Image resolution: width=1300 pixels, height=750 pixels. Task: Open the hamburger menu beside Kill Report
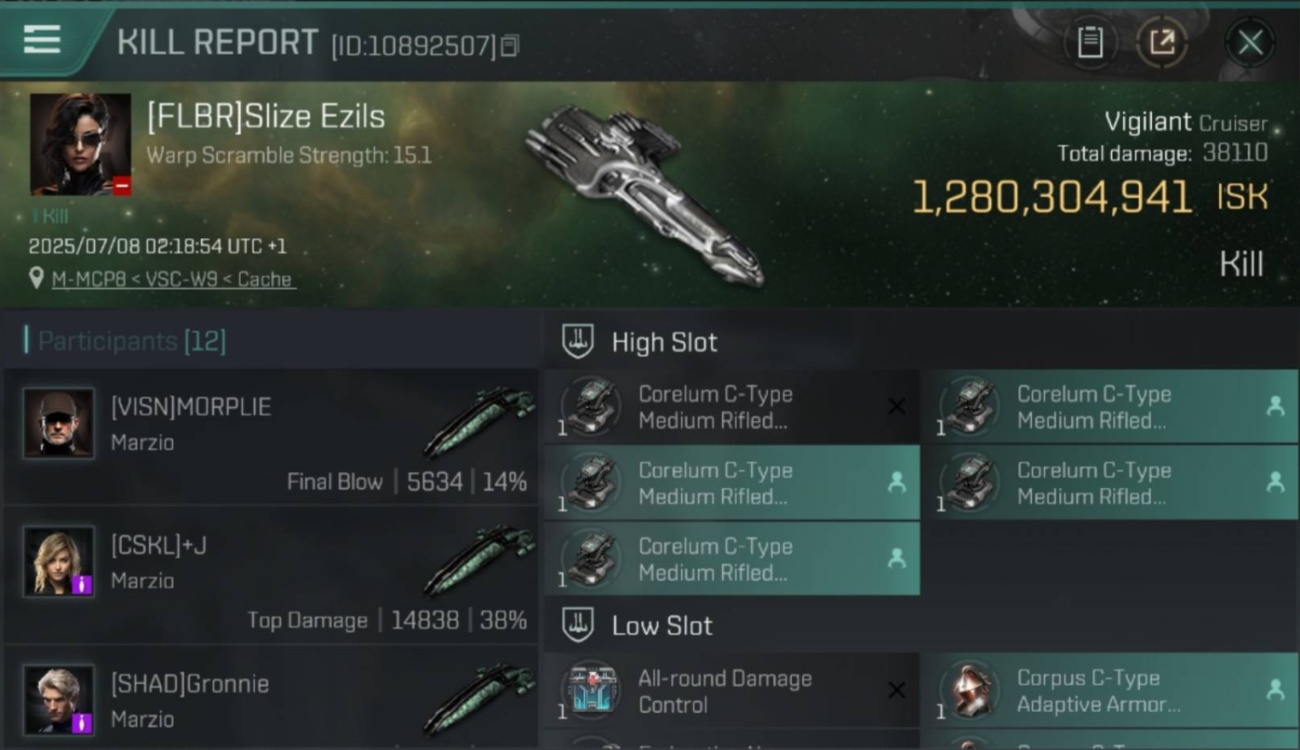point(42,41)
